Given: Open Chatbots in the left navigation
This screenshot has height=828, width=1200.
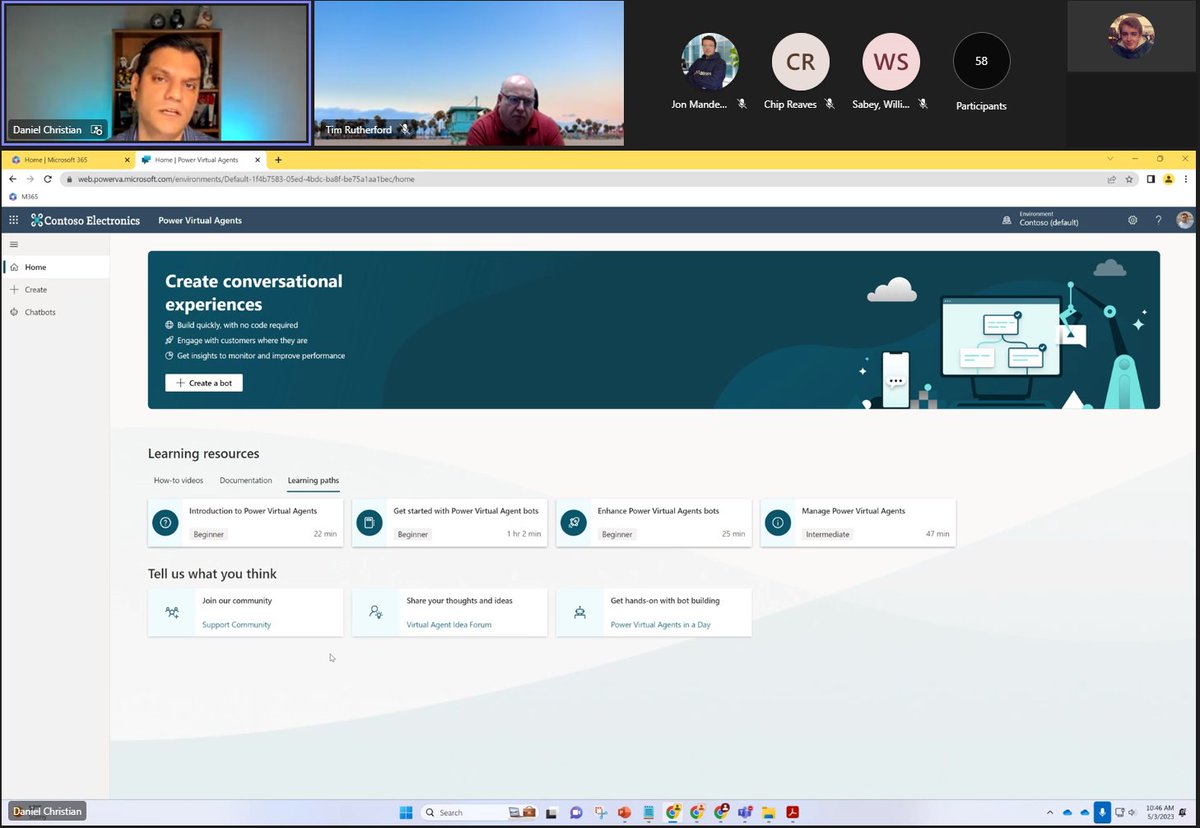Looking at the screenshot, I should coord(55,312).
